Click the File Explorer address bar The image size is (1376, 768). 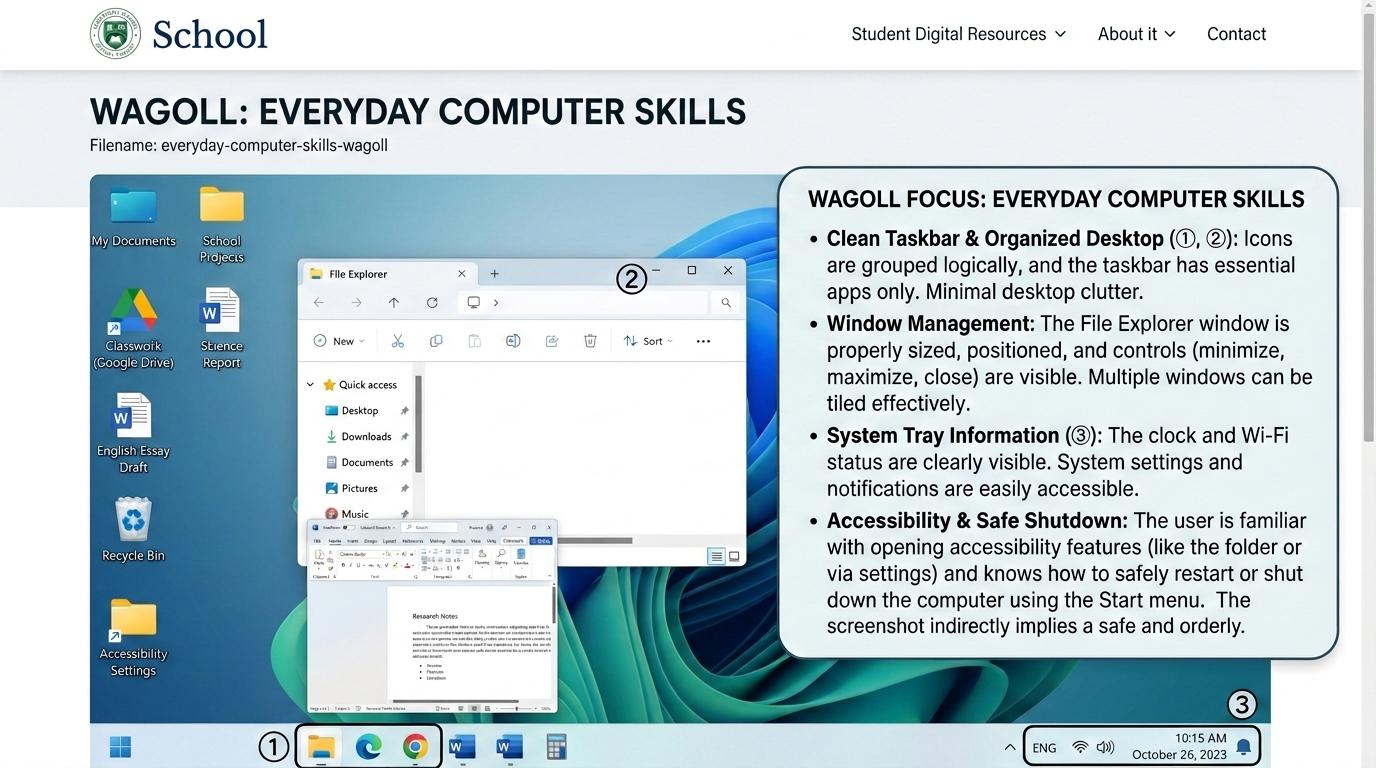tap(583, 303)
